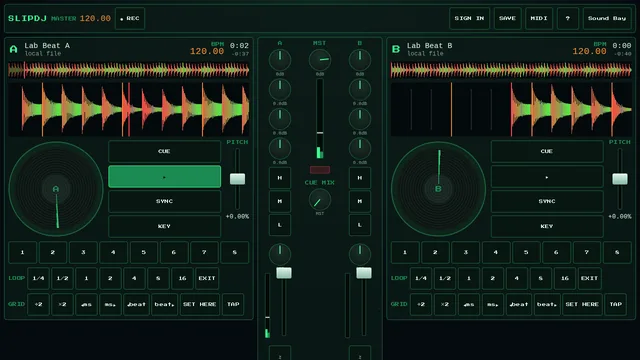Toggle play on deck A
Image resolution: width=640 pixels, height=360 pixels.
coord(164,177)
